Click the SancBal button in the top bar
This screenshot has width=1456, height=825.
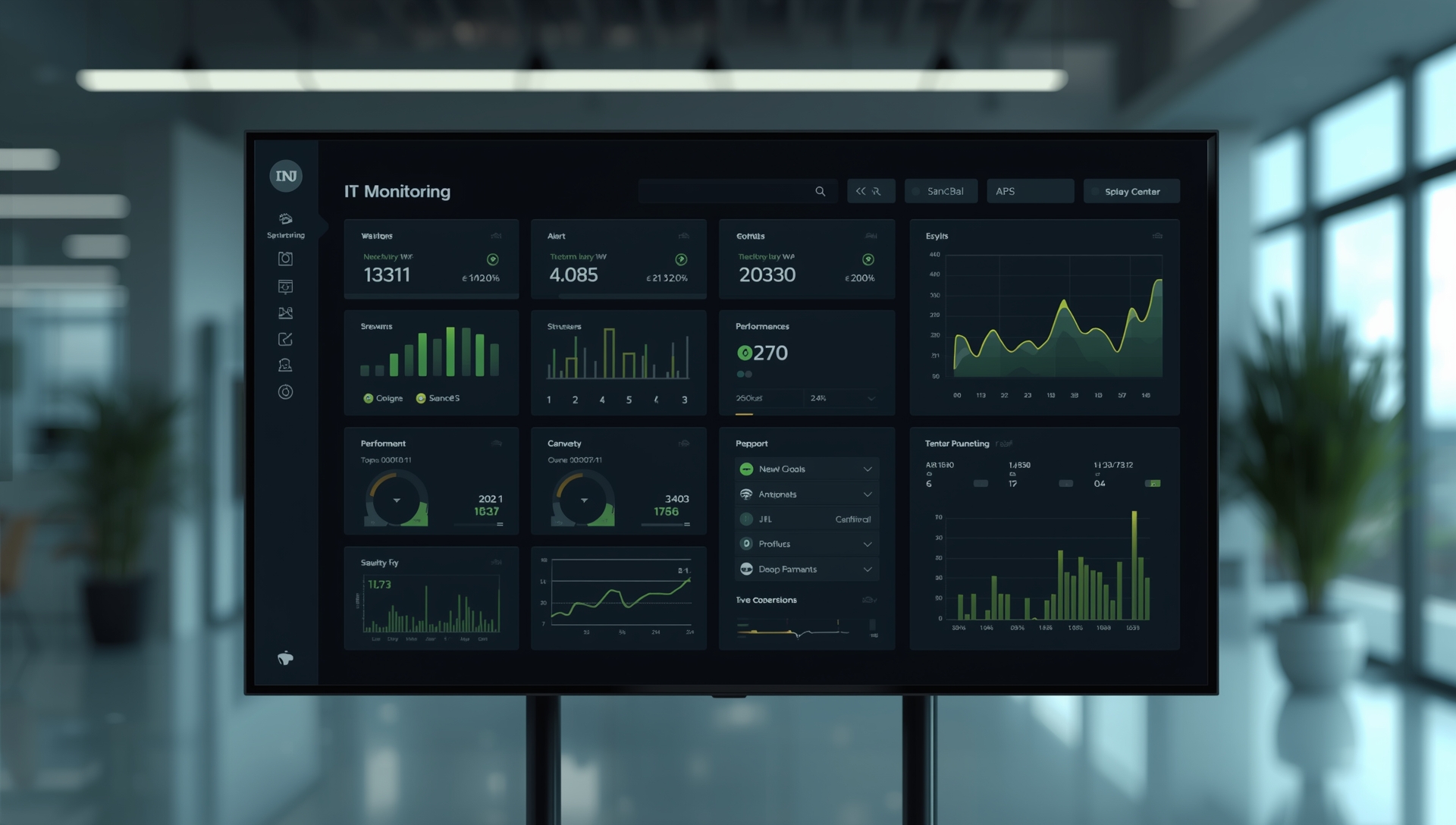(x=941, y=191)
